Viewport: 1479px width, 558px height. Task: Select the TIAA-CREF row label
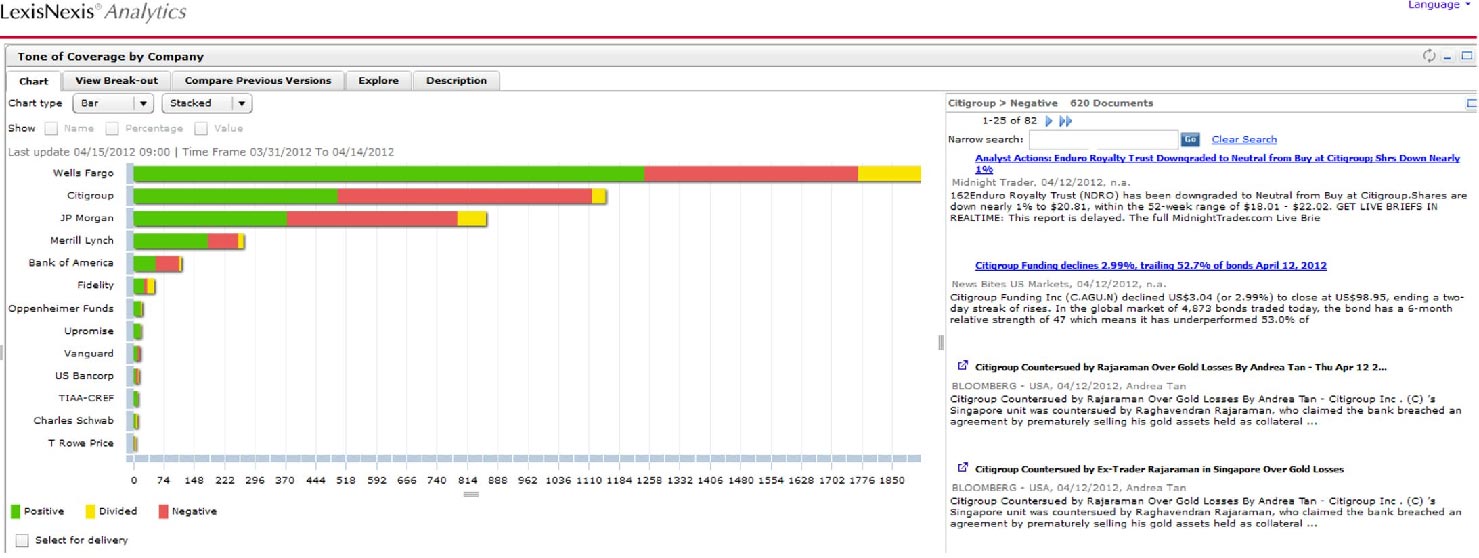point(86,398)
